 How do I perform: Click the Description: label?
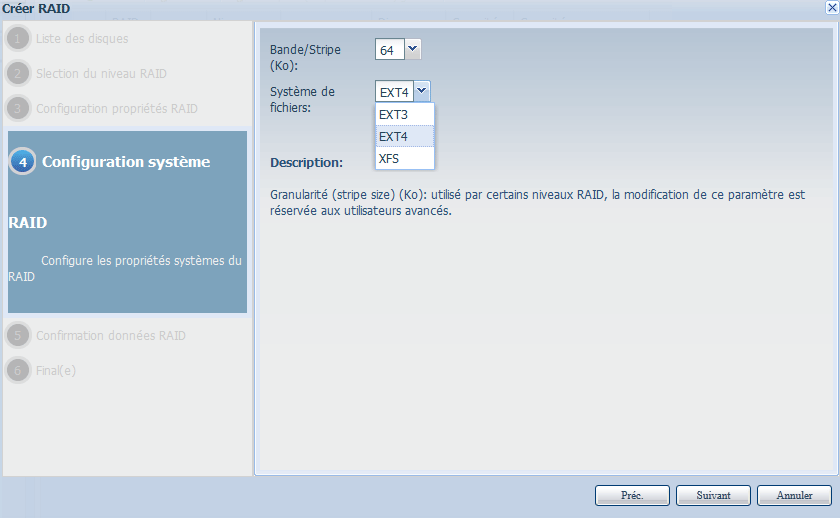(306, 162)
